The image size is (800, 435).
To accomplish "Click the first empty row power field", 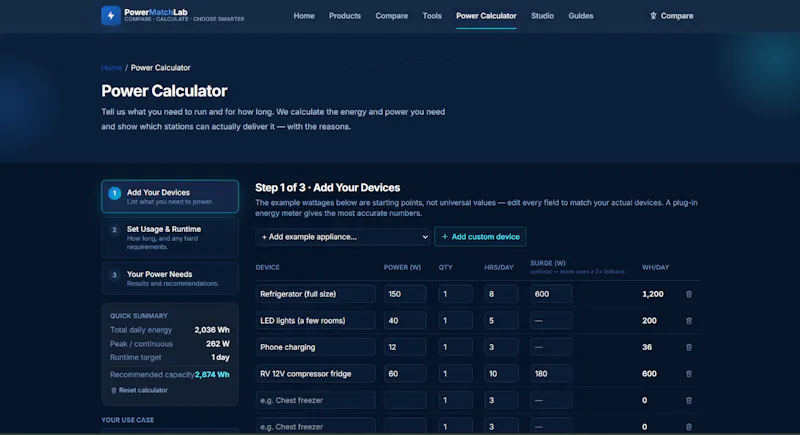I will pos(405,400).
